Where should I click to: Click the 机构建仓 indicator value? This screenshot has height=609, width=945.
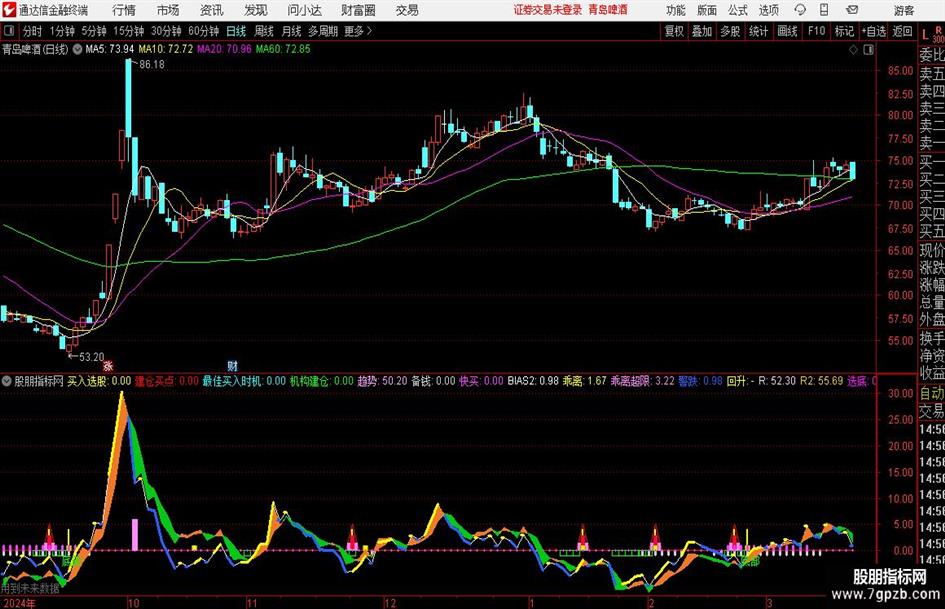[x=322, y=381]
